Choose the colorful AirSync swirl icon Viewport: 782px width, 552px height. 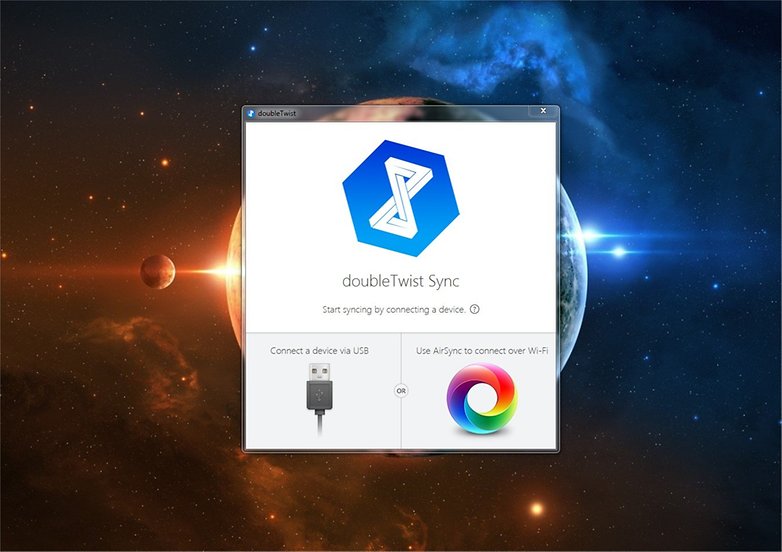coord(482,398)
